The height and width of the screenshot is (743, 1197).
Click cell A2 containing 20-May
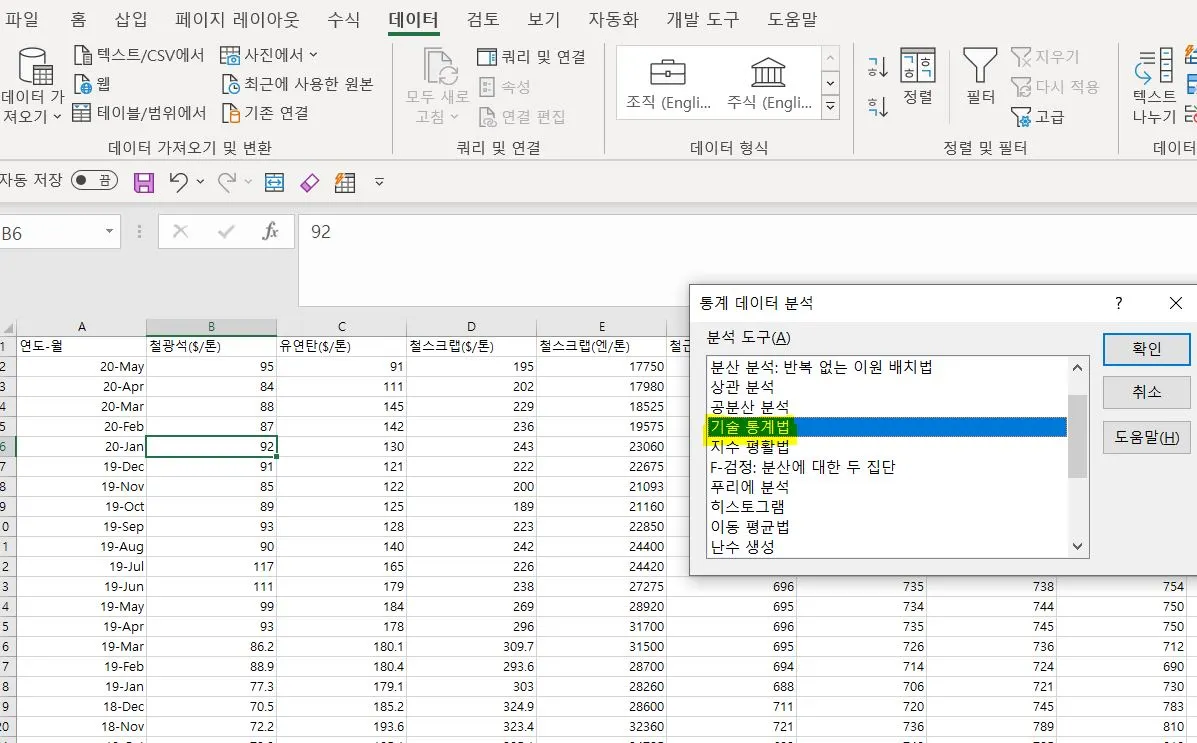81,367
